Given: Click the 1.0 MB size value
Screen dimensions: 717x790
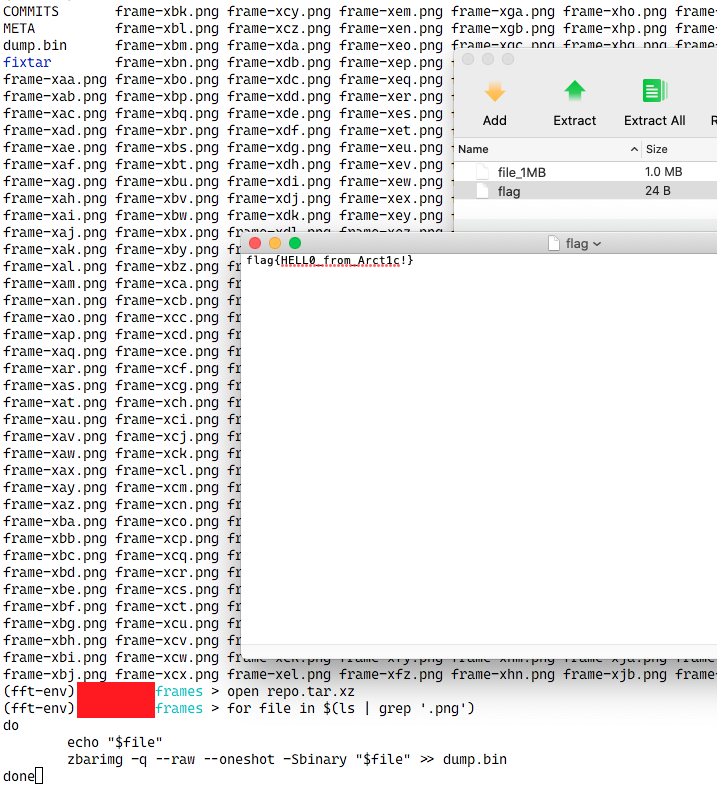Looking at the screenshot, I should point(663,172).
